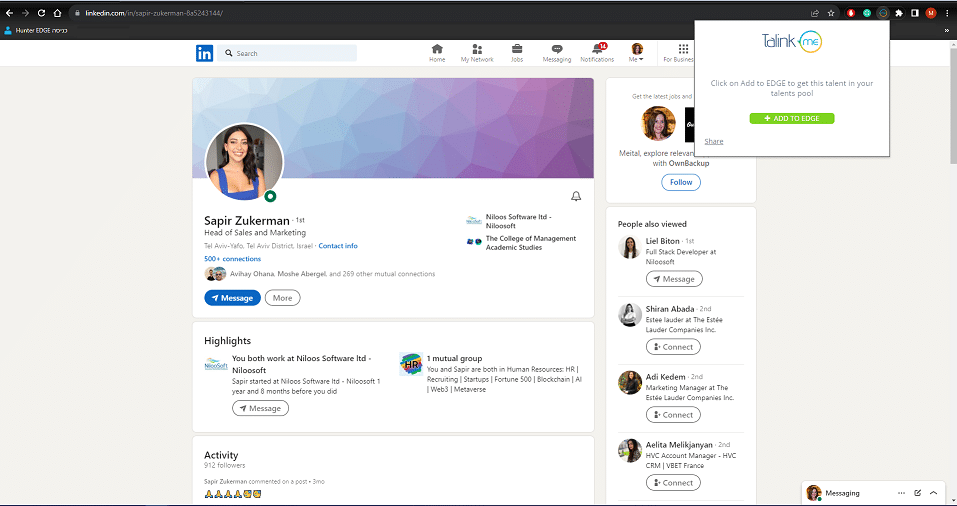
Task: Open Hunter EDGE bookmark
Action: click(x=36, y=31)
